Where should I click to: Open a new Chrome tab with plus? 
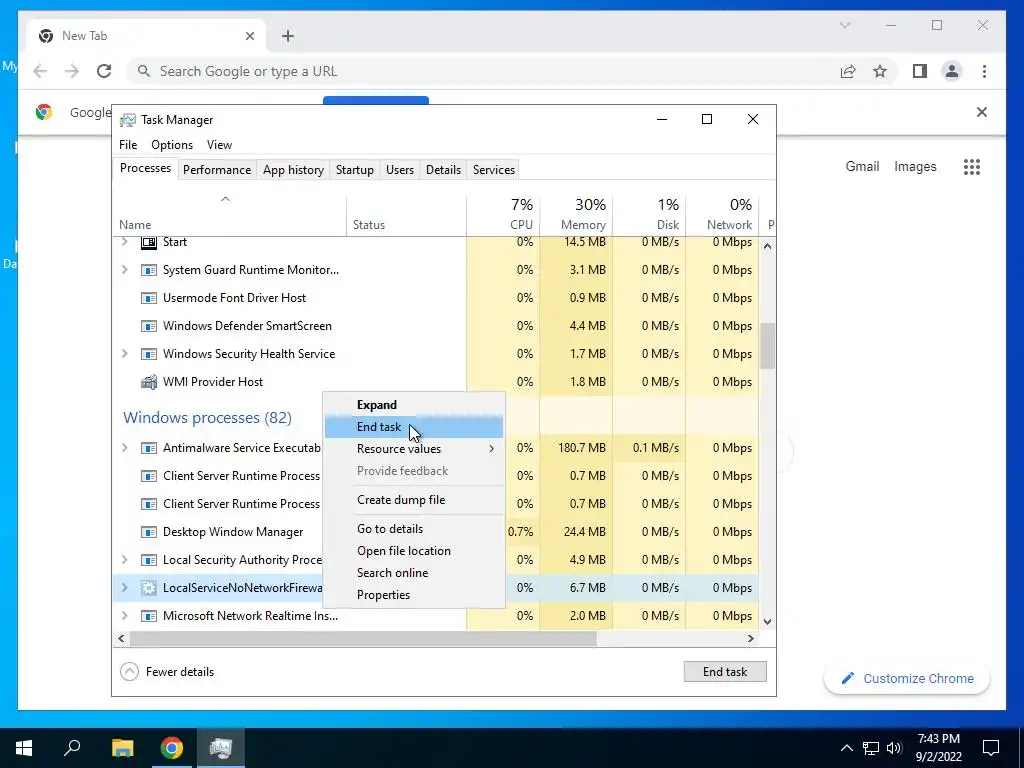coord(288,36)
